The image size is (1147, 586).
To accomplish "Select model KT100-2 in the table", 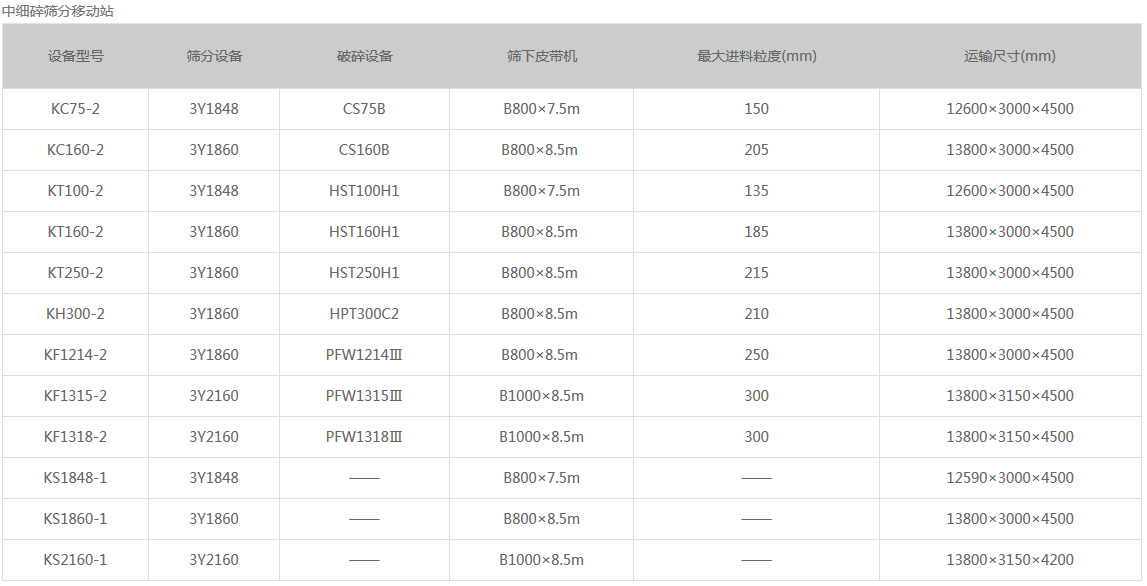I will click(75, 191).
